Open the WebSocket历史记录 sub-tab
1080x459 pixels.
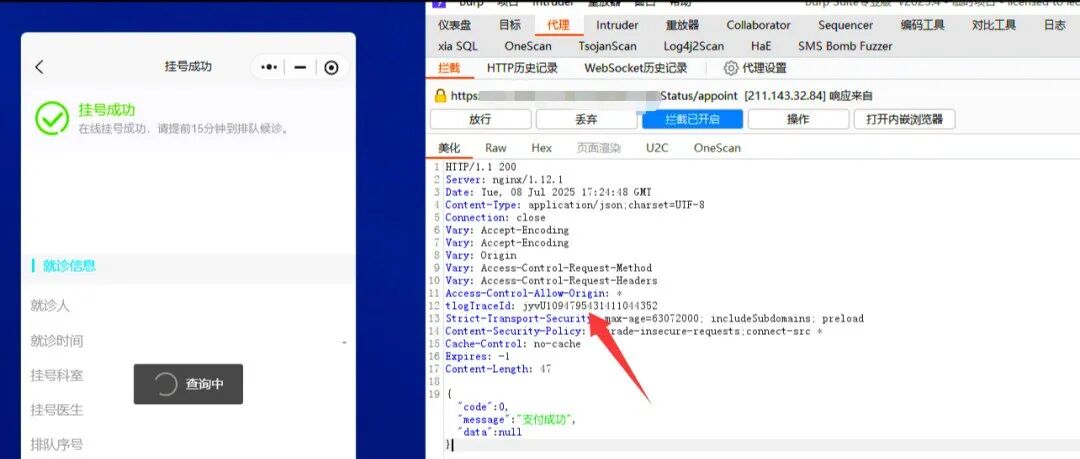(636, 68)
